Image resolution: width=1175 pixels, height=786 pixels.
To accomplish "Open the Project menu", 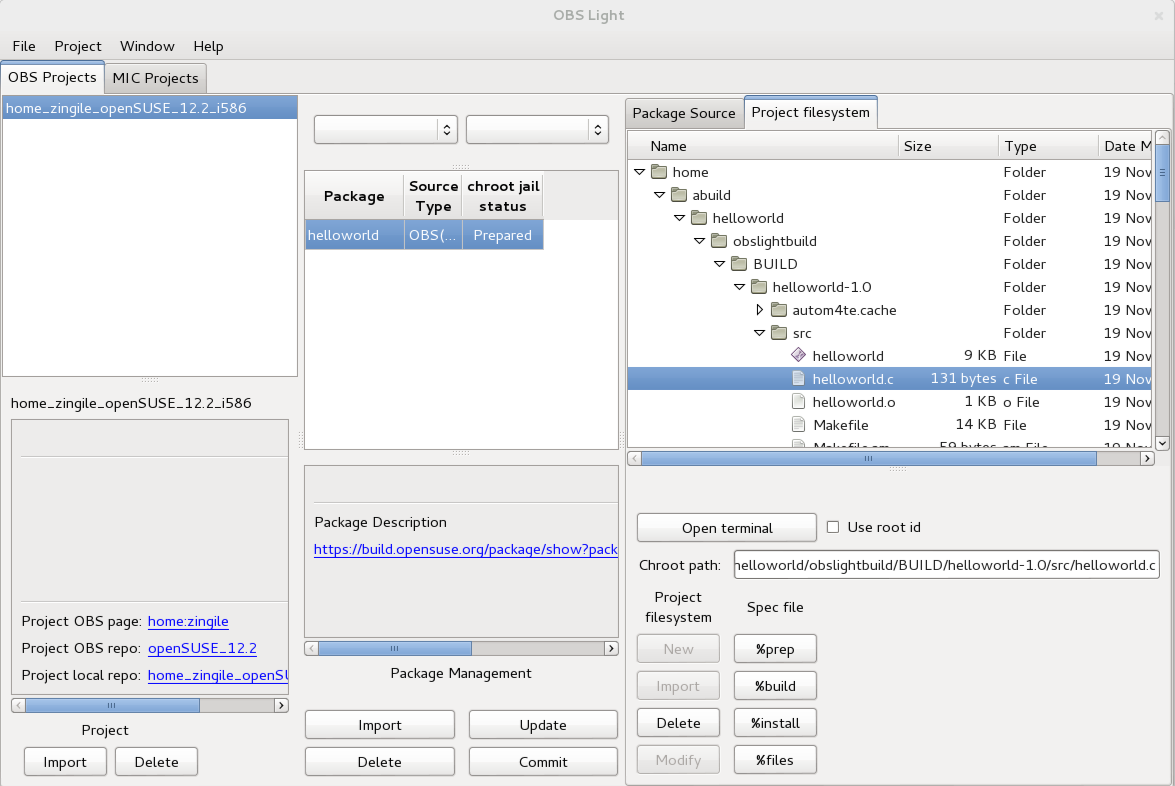I will pos(76,46).
